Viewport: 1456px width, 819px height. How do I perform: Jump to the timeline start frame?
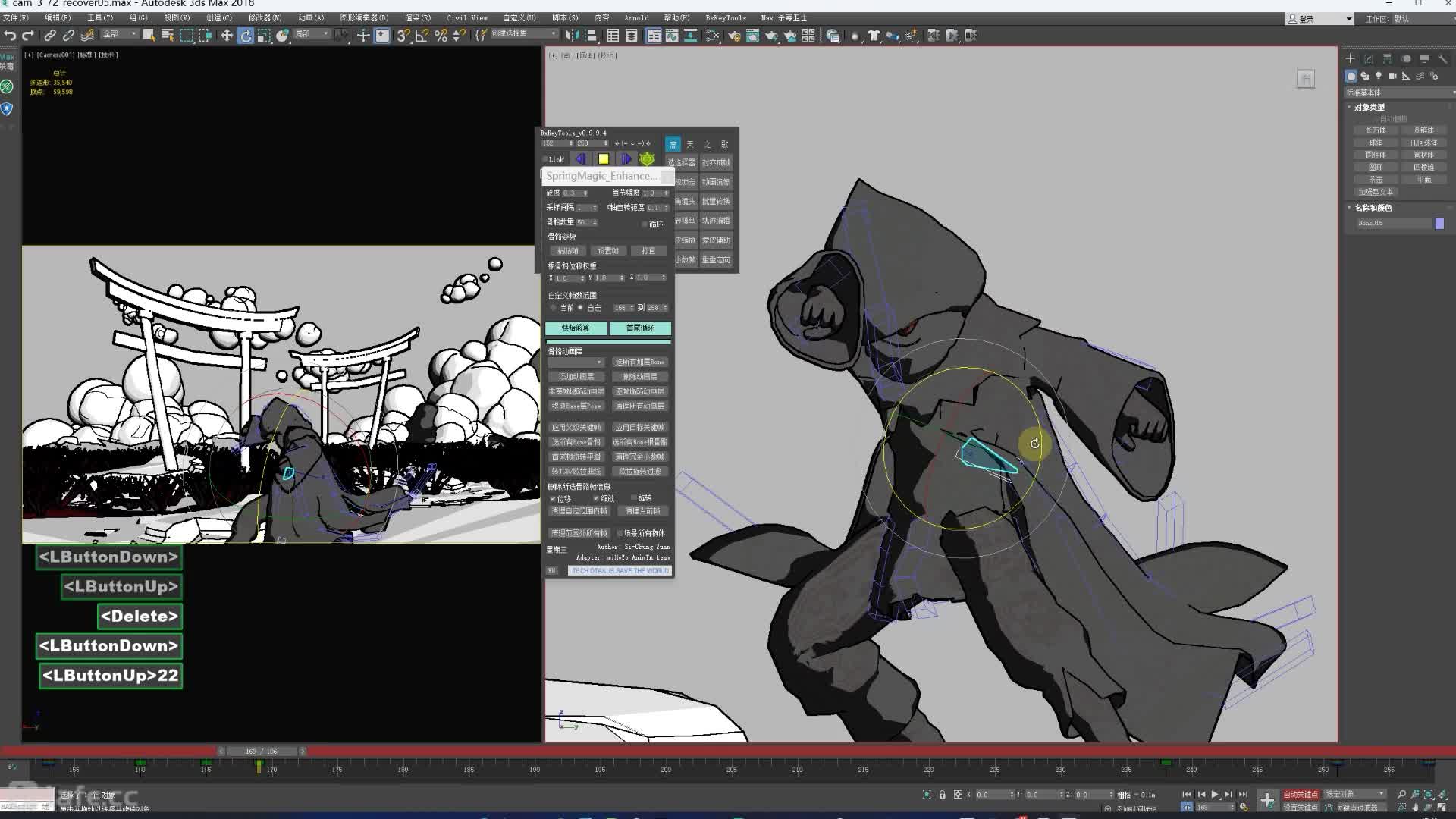[x=1187, y=794]
